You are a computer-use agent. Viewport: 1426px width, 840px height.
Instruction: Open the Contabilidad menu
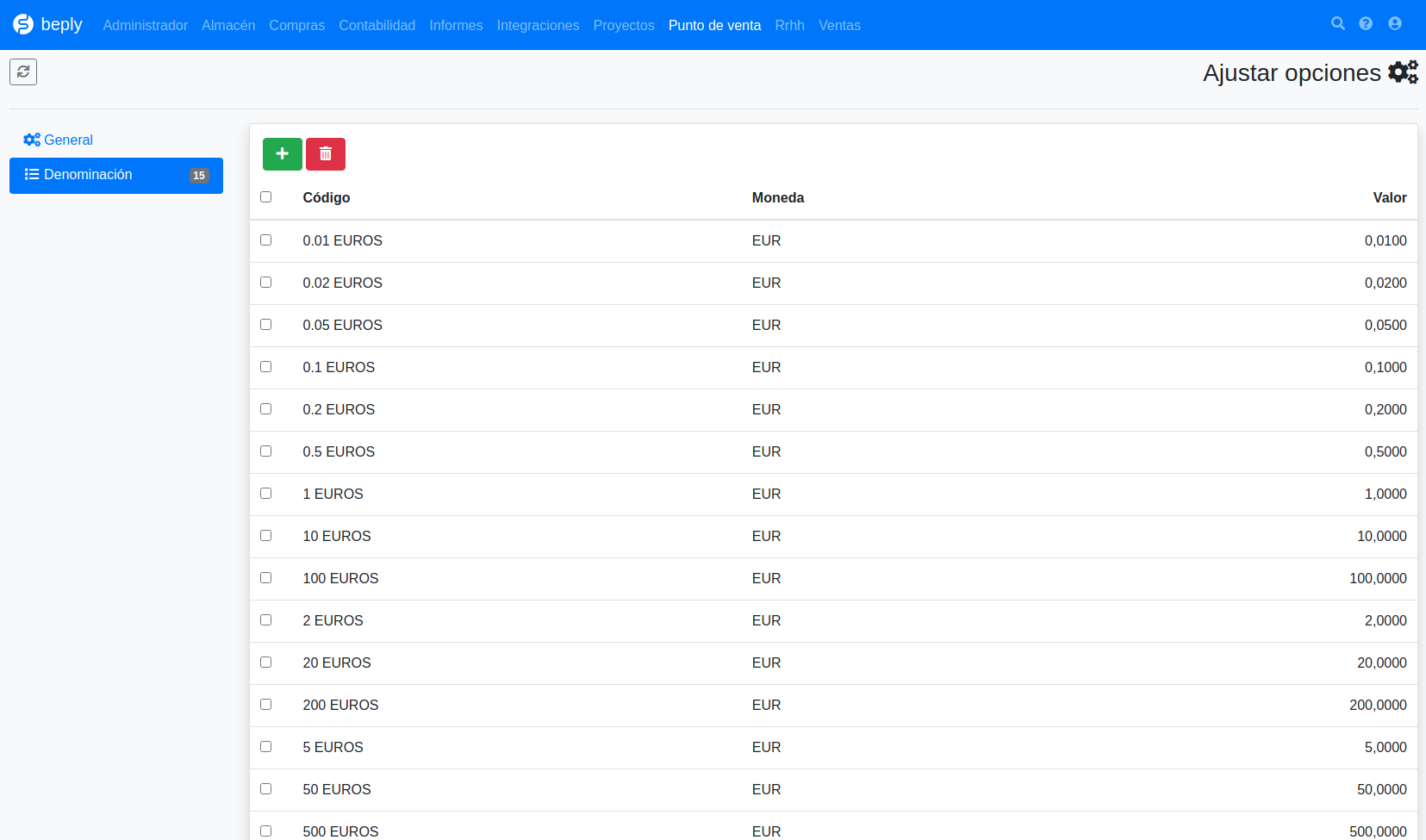pyautogui.click(x=377, y=25)
